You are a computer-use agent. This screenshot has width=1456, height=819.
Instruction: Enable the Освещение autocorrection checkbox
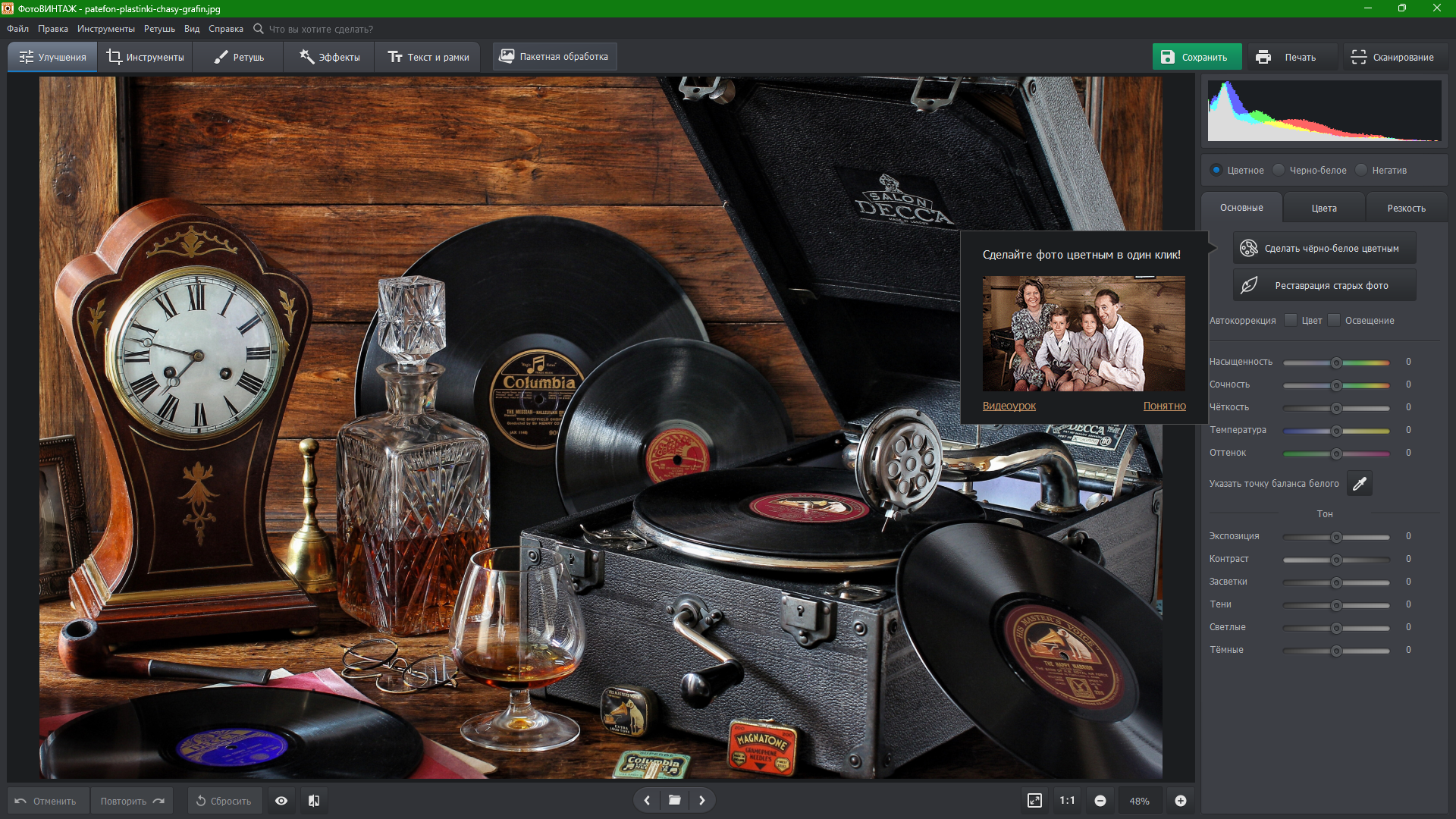tap(1334, 320)
